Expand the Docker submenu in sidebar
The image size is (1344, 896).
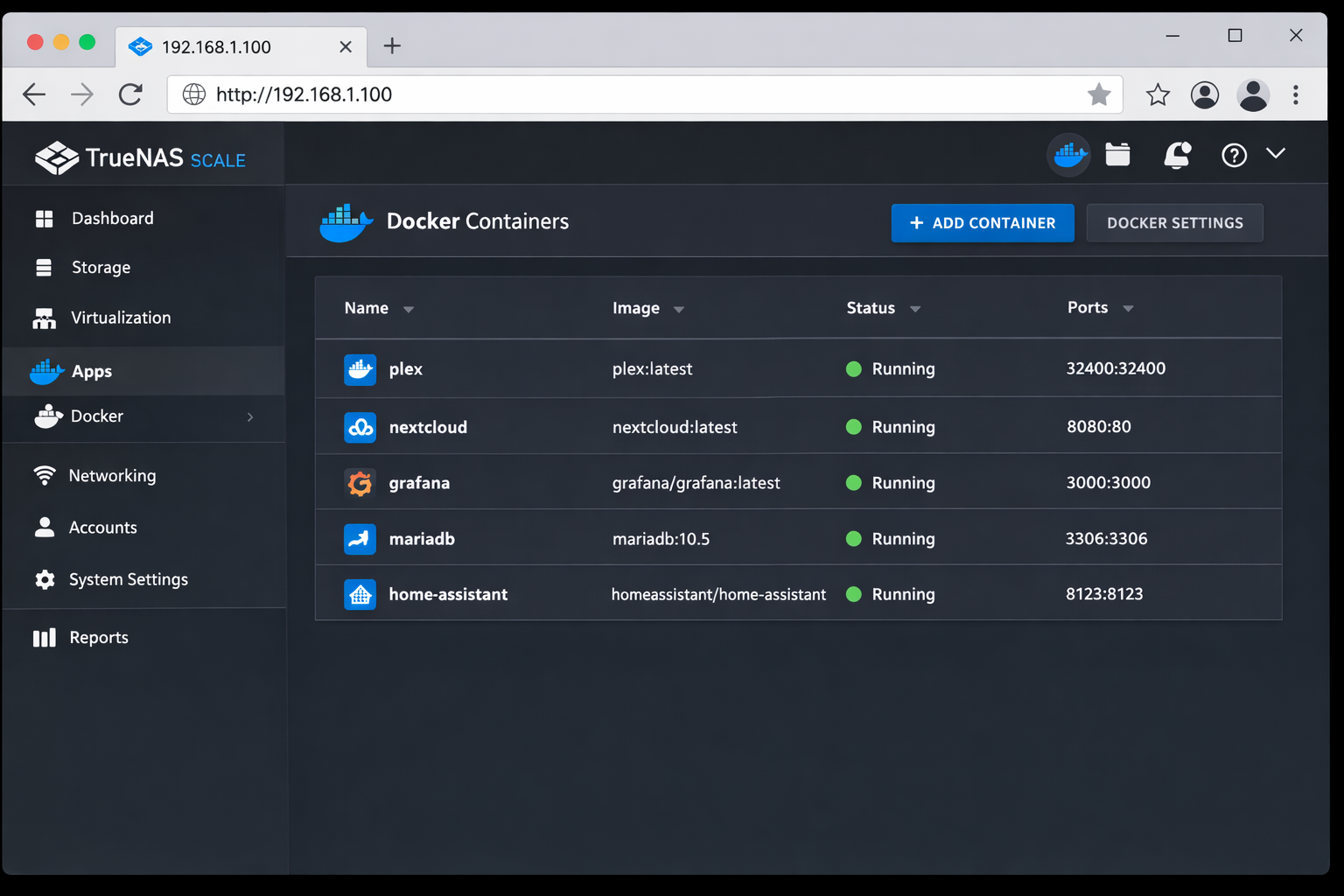251,417
